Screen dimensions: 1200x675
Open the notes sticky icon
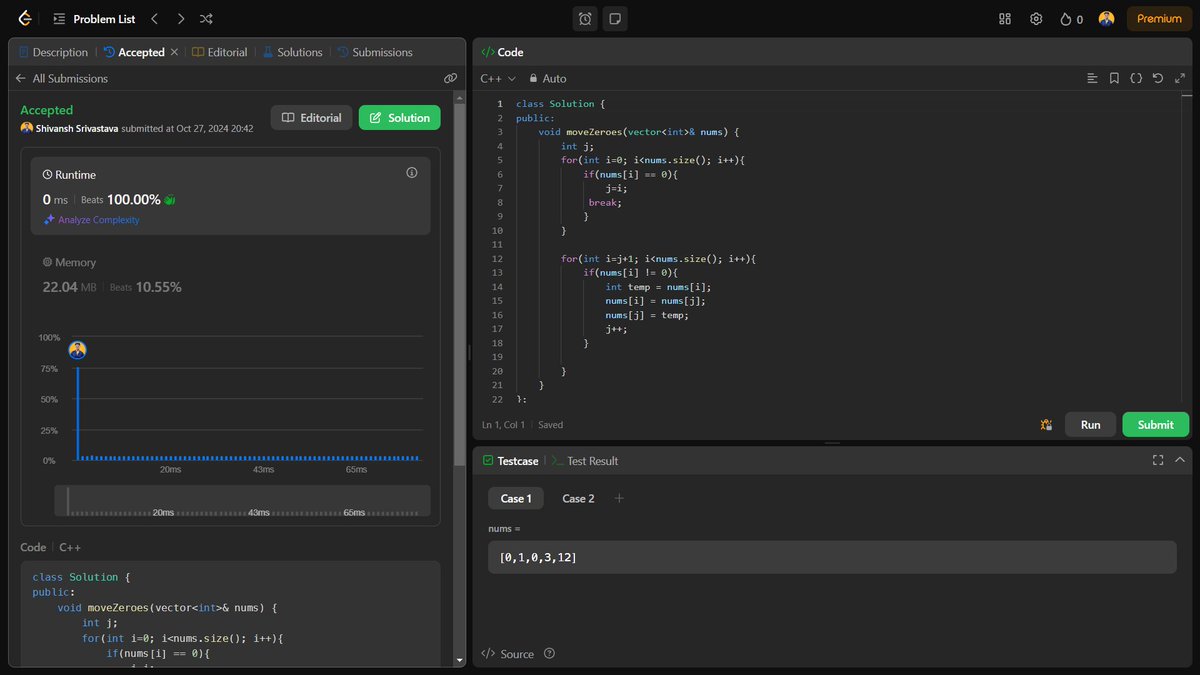[x=615, y=18]
